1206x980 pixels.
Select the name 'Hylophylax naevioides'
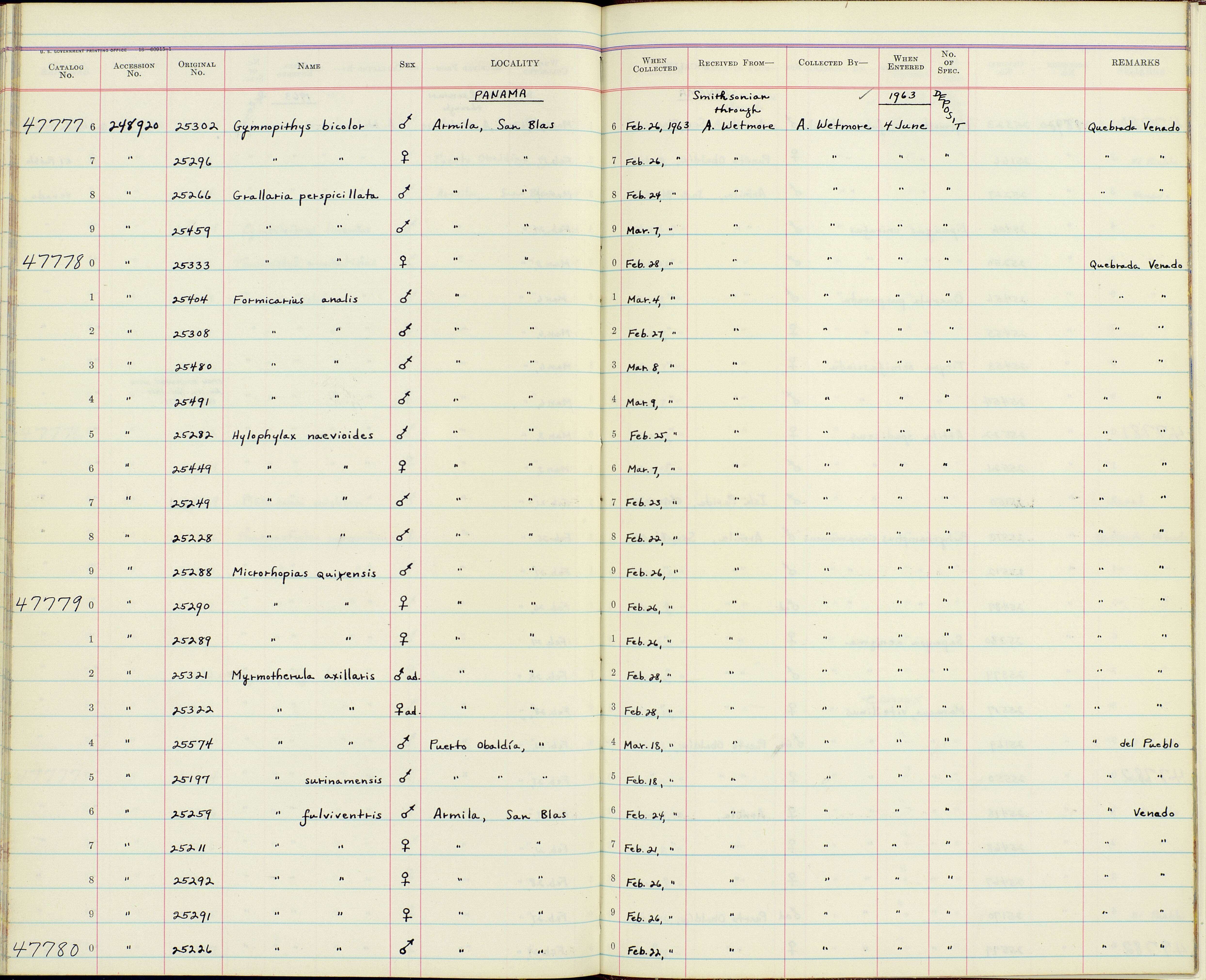[x=303, y=435]
